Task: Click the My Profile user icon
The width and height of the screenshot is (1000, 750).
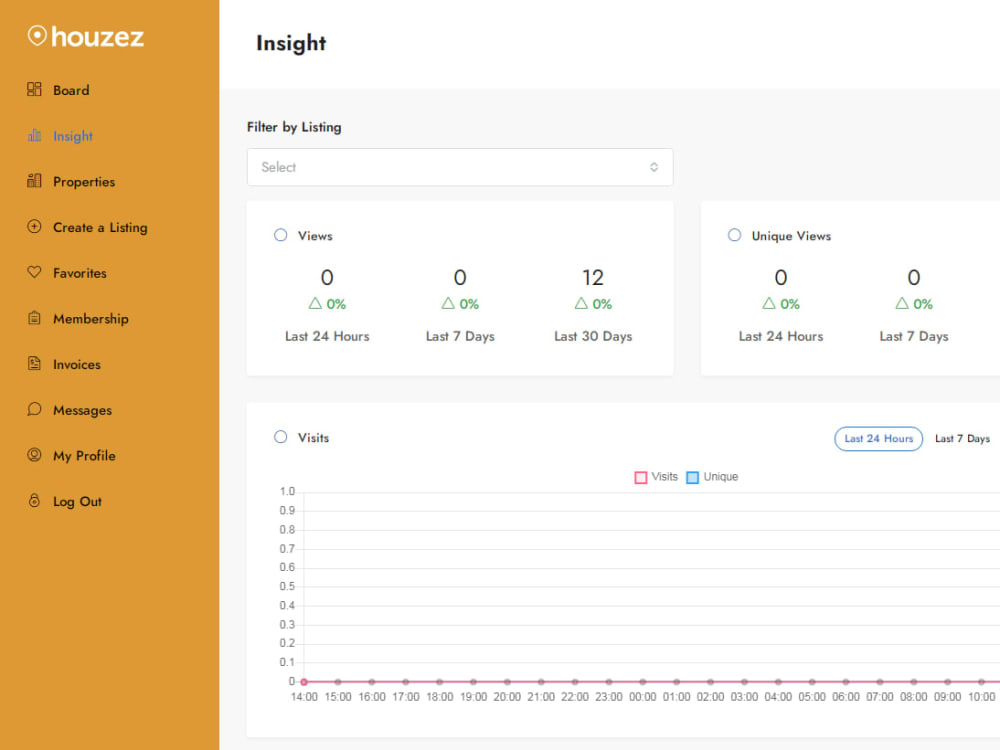Action: (34, 455)
